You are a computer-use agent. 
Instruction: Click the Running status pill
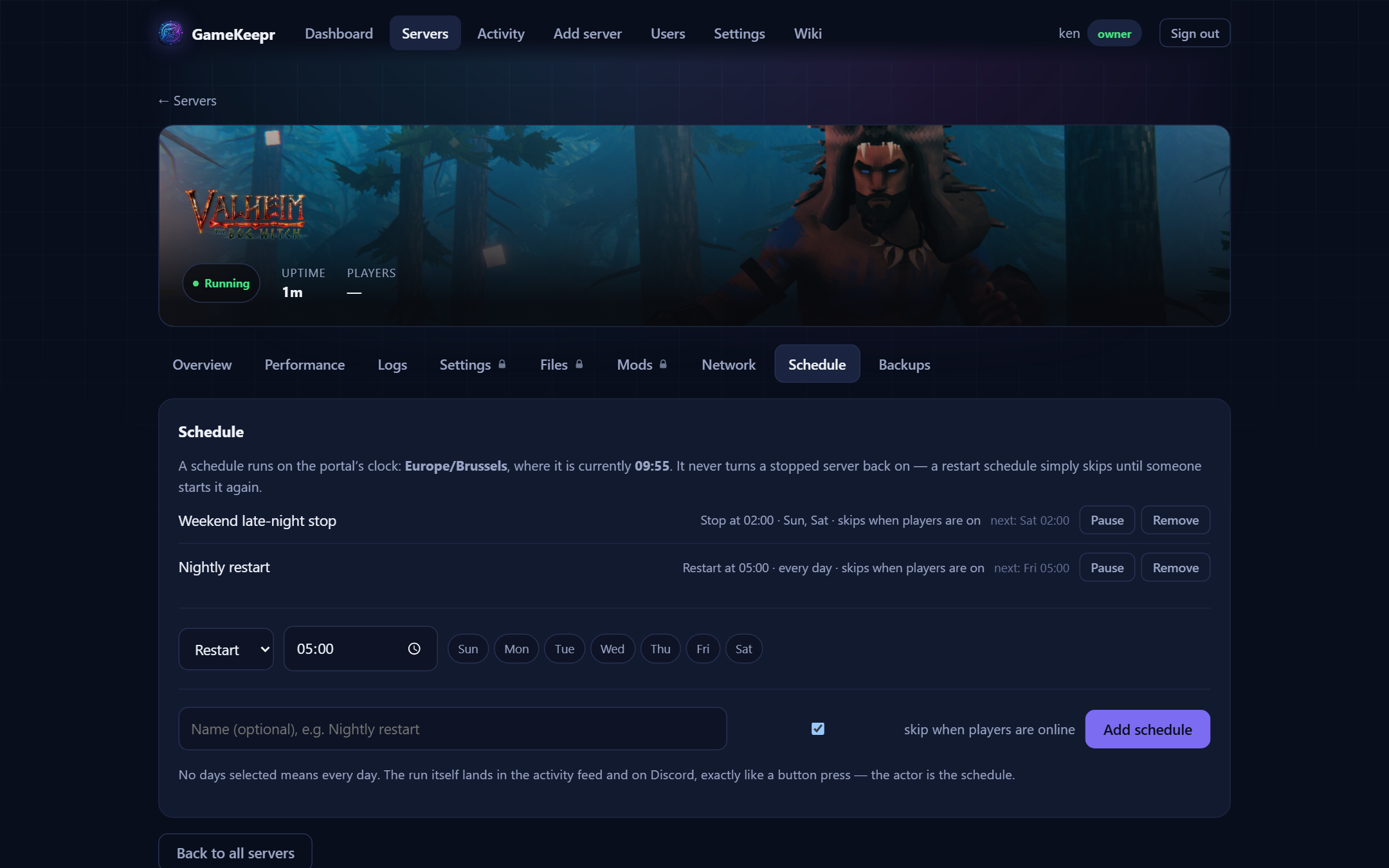221,283
